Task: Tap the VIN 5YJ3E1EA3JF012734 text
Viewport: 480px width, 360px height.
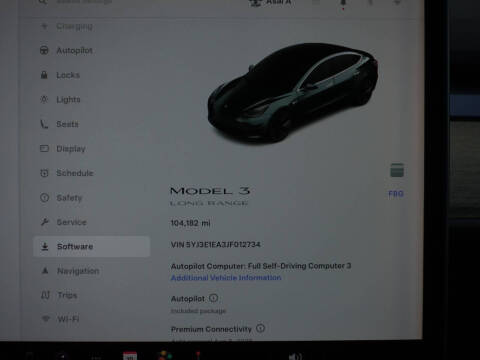Action: tap(215, 245)
